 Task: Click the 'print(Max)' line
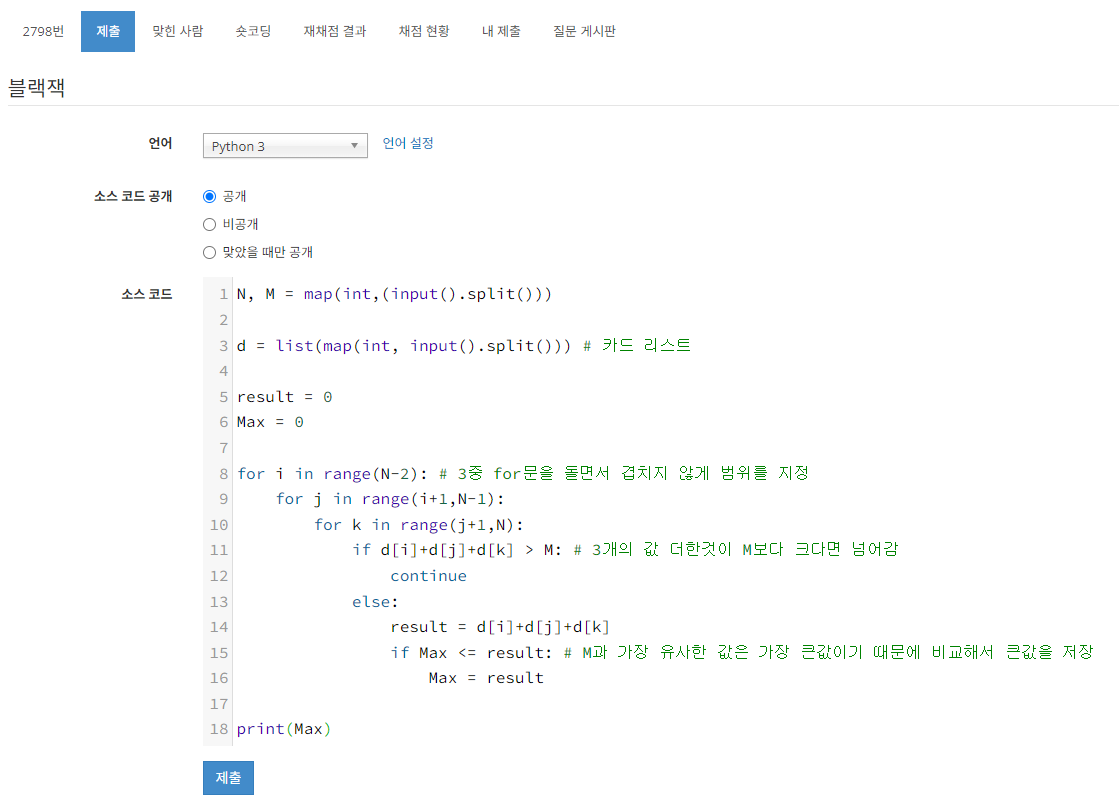click(283, 729)
